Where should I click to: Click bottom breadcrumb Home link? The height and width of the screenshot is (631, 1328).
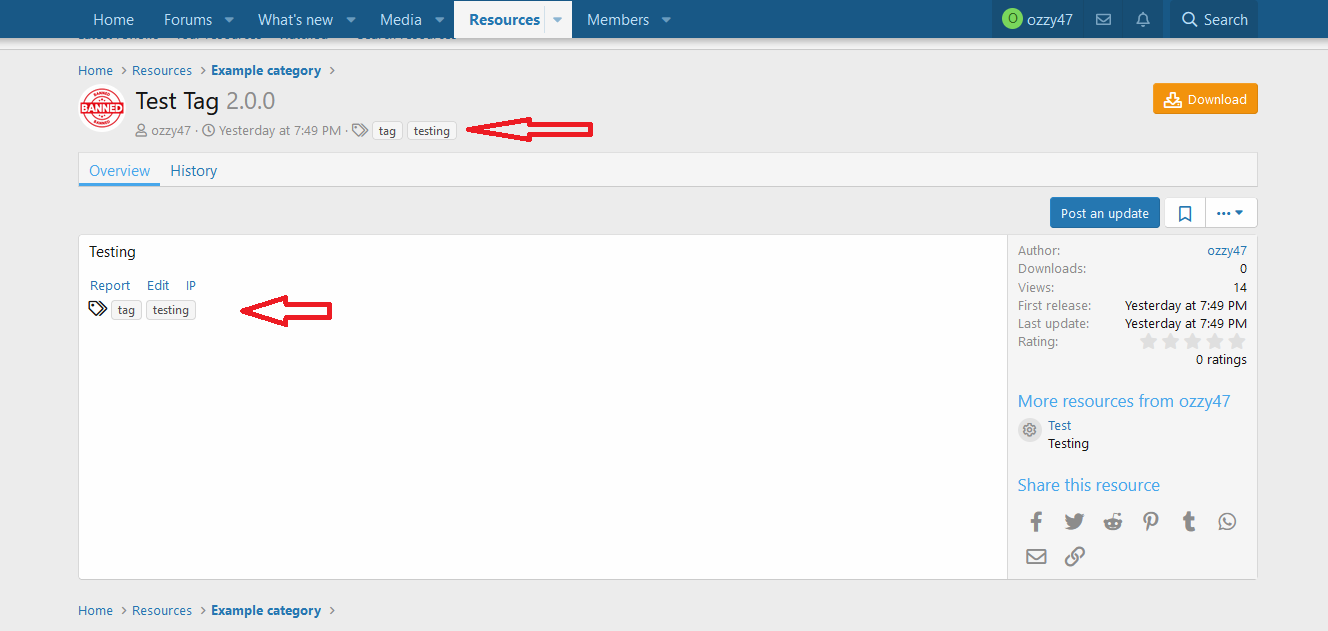tap(96, 610)
